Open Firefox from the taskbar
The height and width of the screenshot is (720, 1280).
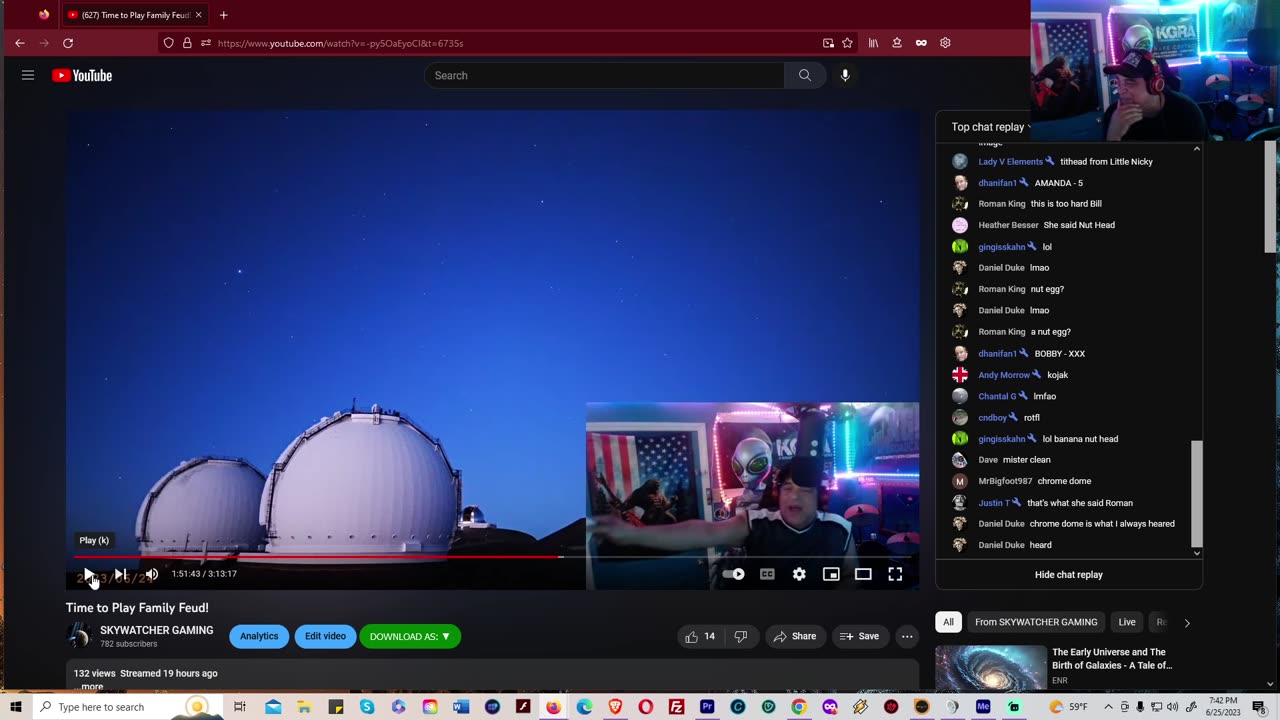[x=553, y=707]
